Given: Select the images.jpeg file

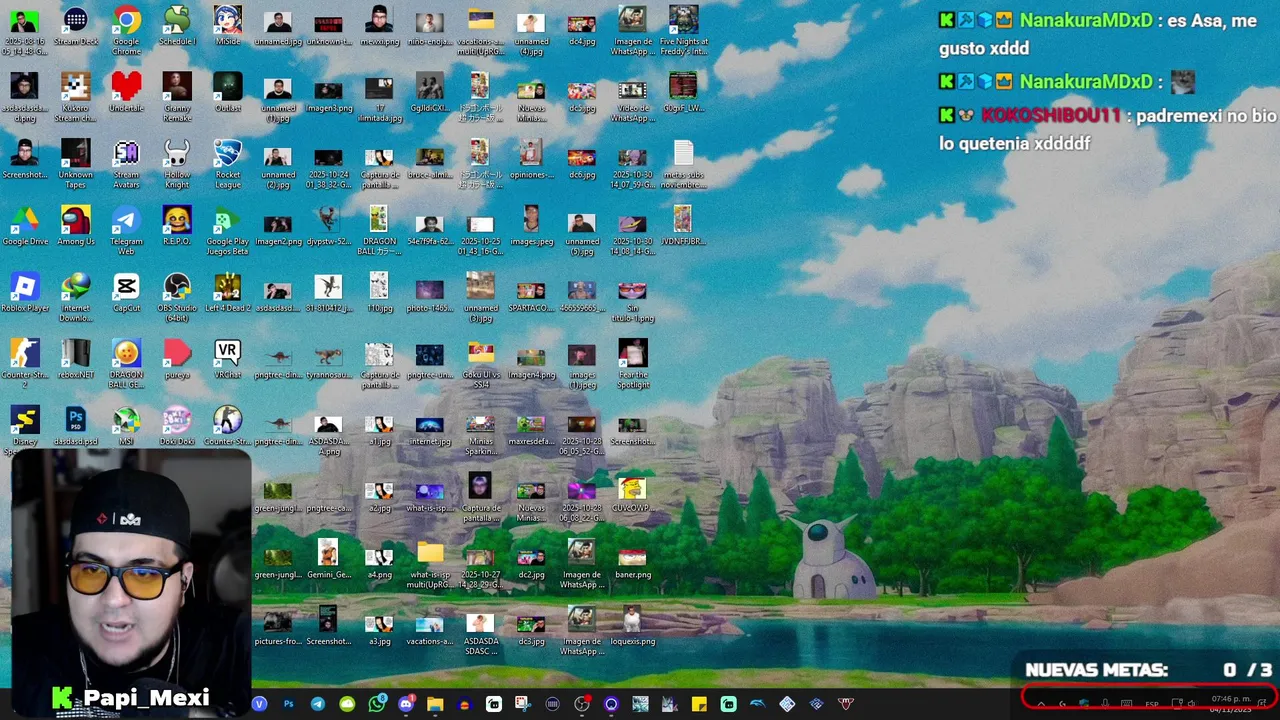Looking at the screenshot, I should pos(531,226).
